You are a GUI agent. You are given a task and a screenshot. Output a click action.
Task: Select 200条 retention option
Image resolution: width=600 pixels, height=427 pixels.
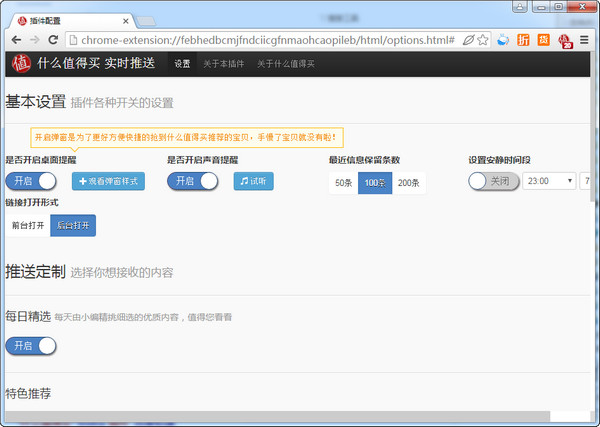[409, 183]
